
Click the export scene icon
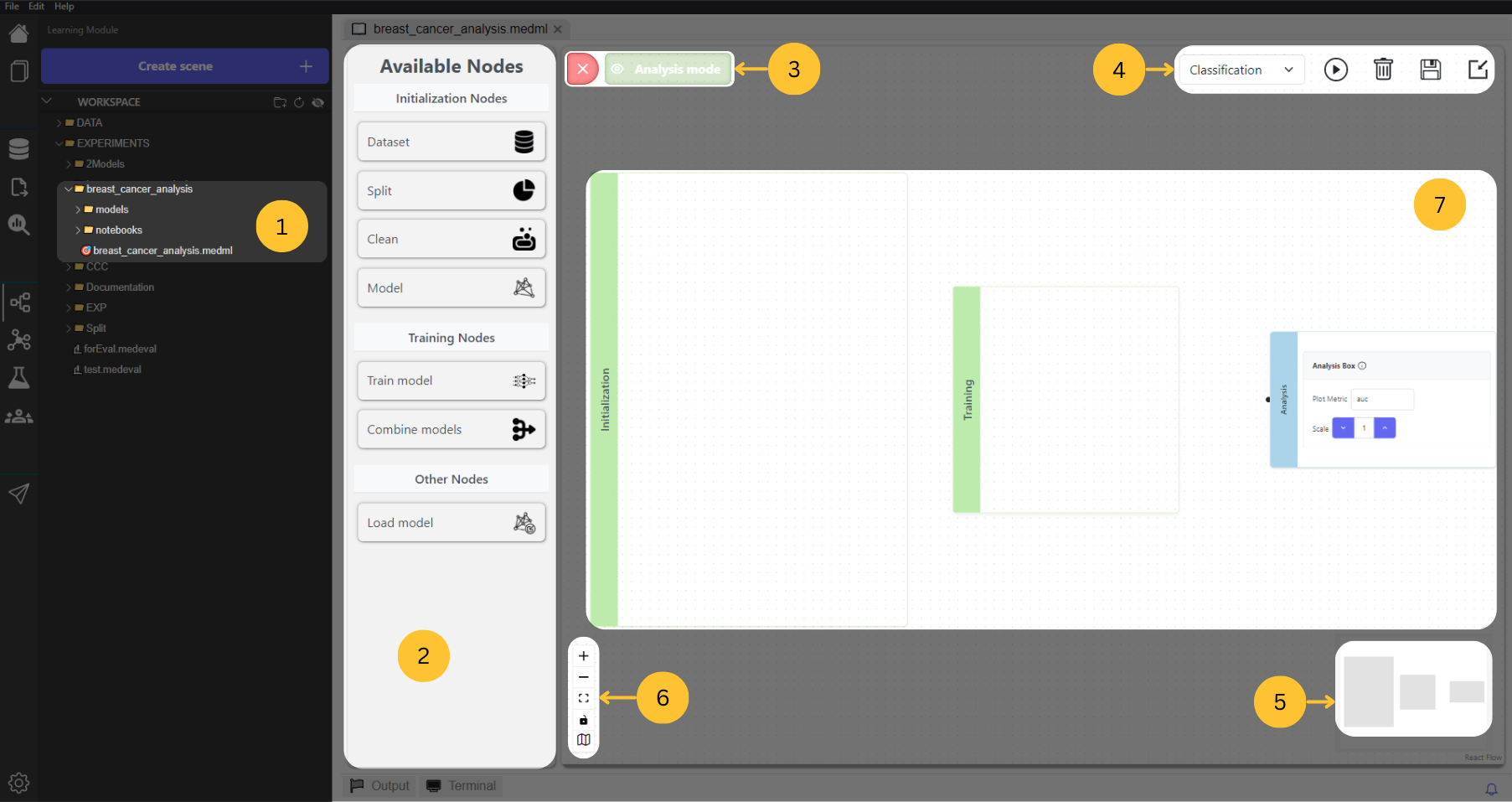click(x=1478, y=70)
